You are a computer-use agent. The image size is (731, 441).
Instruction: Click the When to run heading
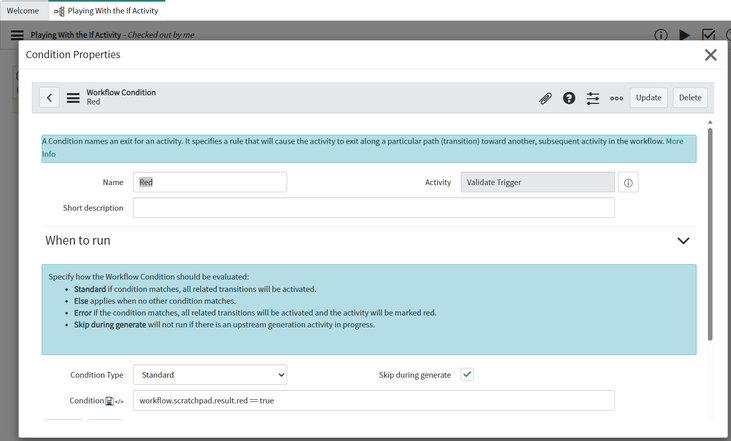pos(78,241)
